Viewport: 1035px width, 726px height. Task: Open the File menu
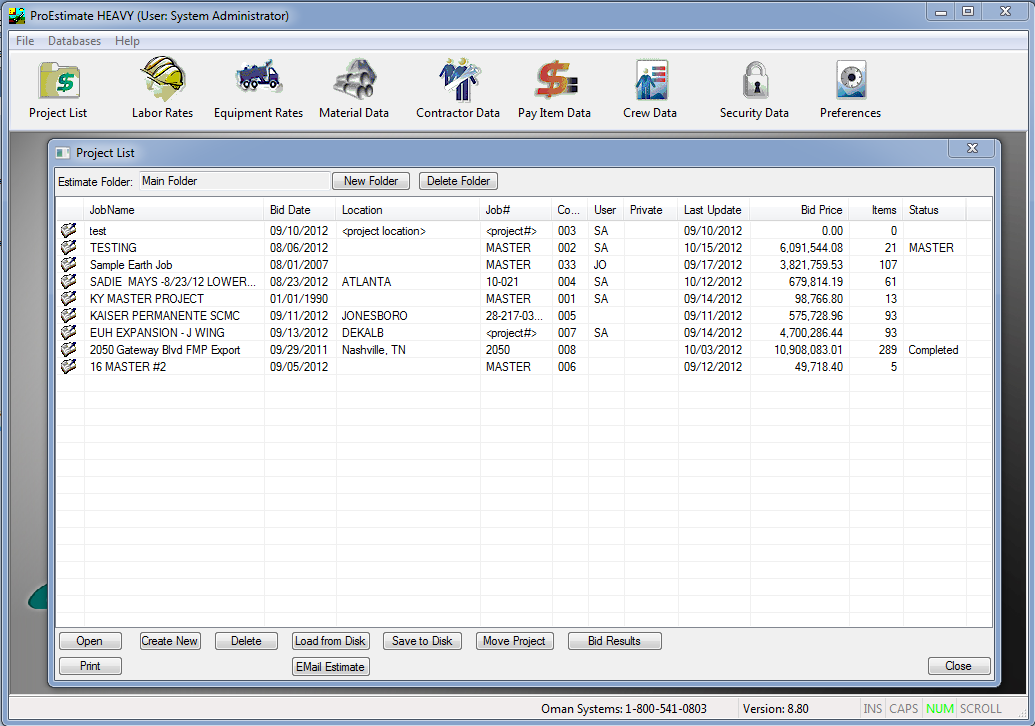(25, 41)
